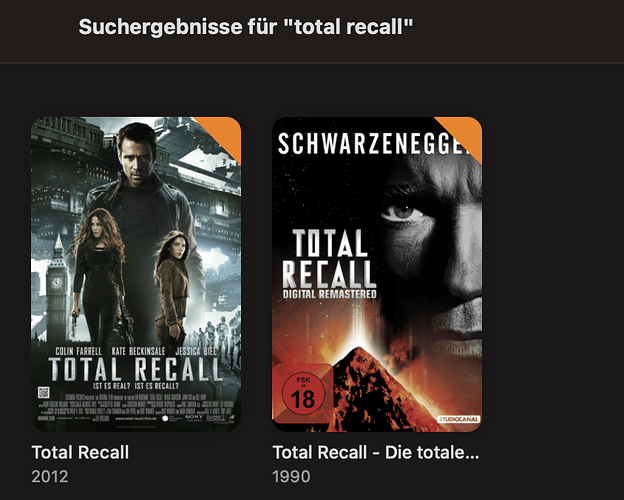Open the Schwarzenegger Total Recall 1990 poster
The image size is (624, 500).
[377, 274]
